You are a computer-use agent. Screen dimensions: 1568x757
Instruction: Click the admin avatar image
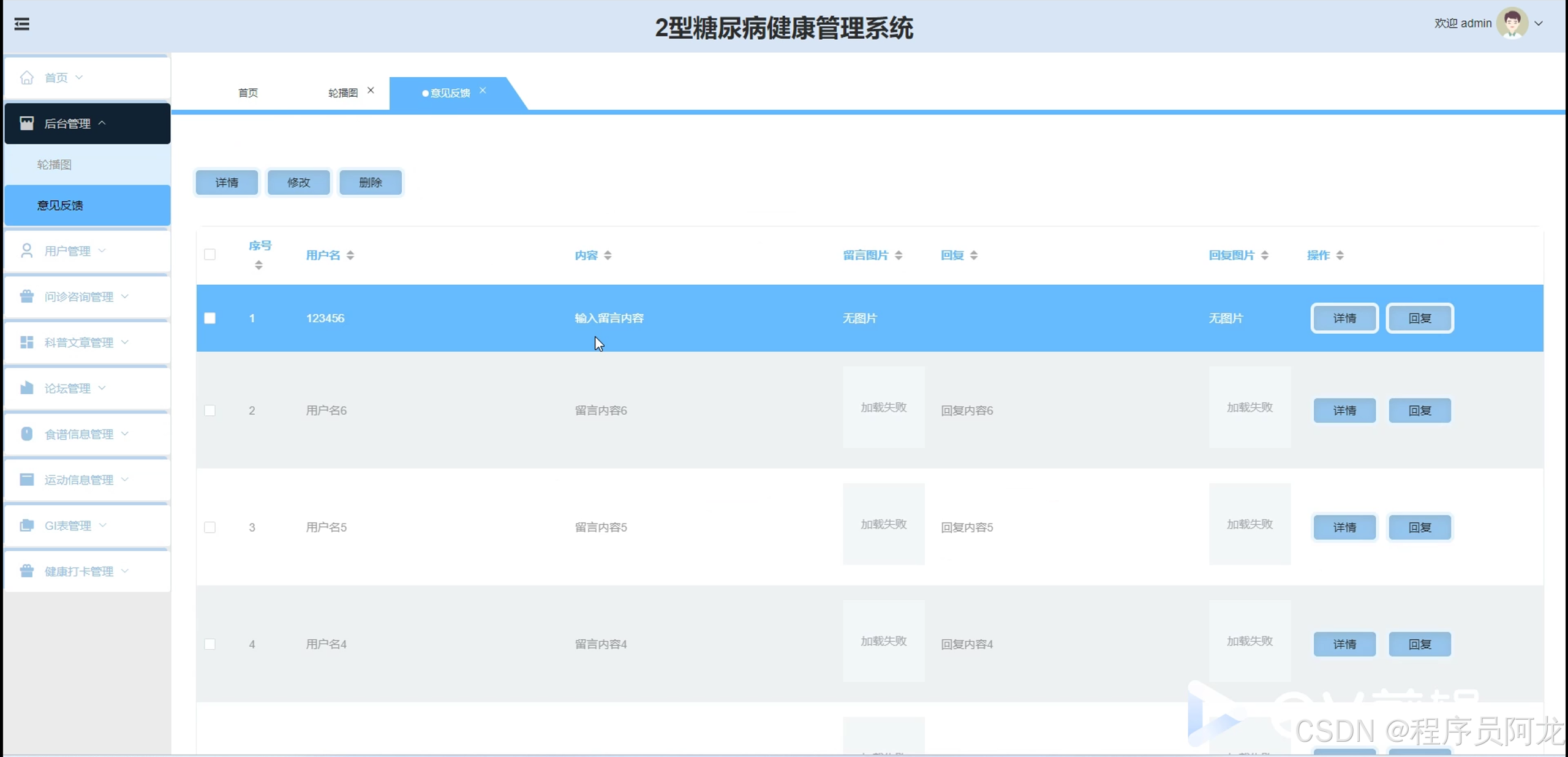pos(1512,23)
